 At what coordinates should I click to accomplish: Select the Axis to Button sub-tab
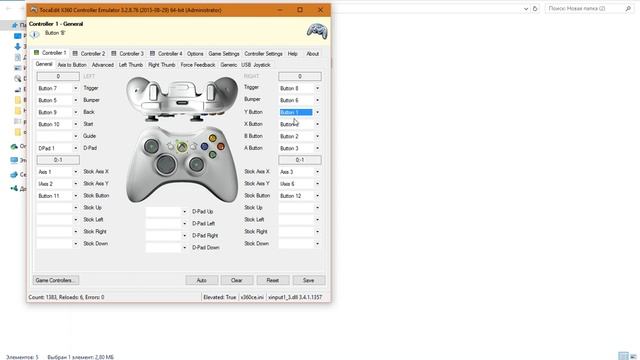pos(72,65)
